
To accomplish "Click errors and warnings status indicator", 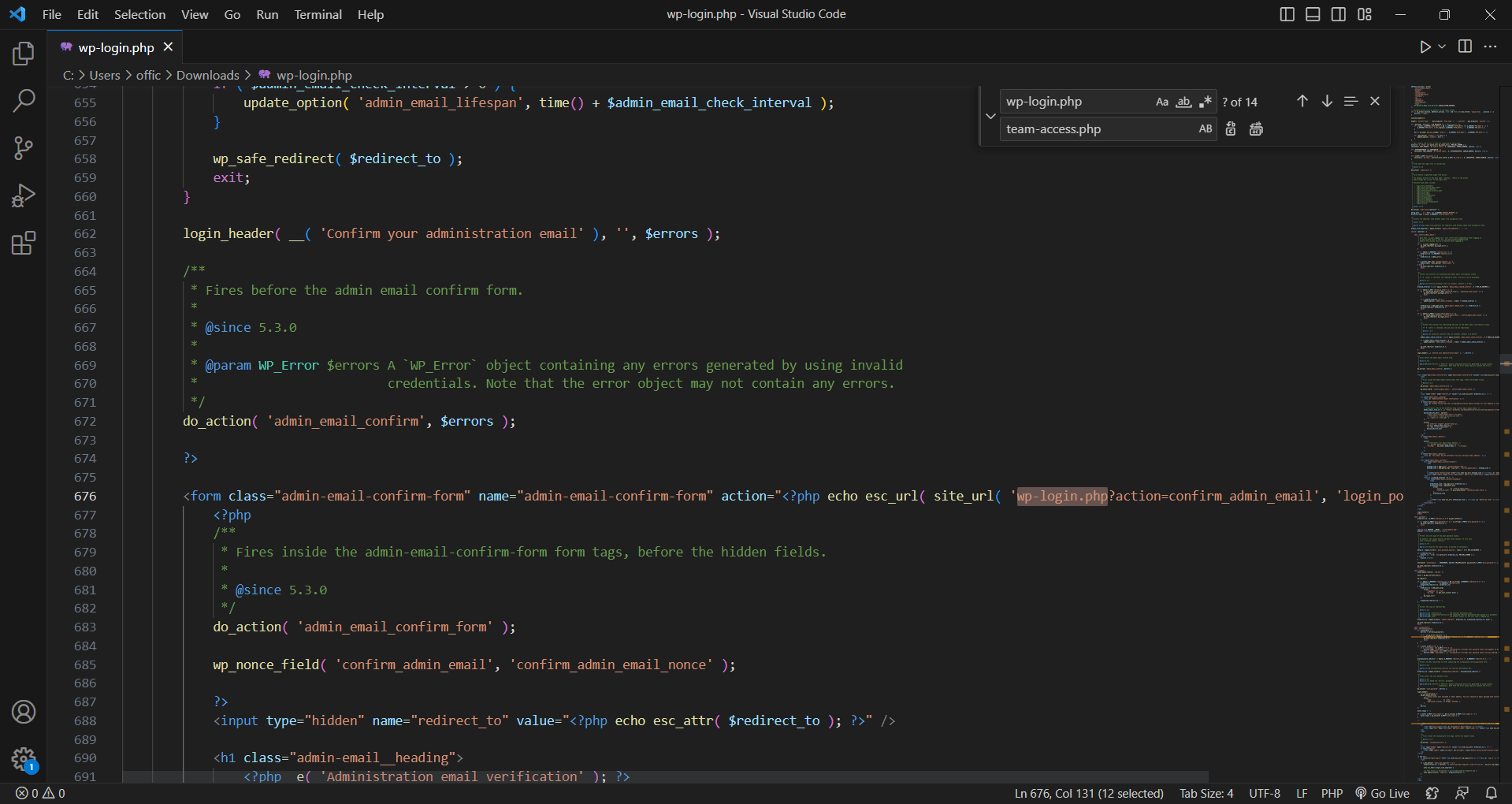I will (41, 793).
